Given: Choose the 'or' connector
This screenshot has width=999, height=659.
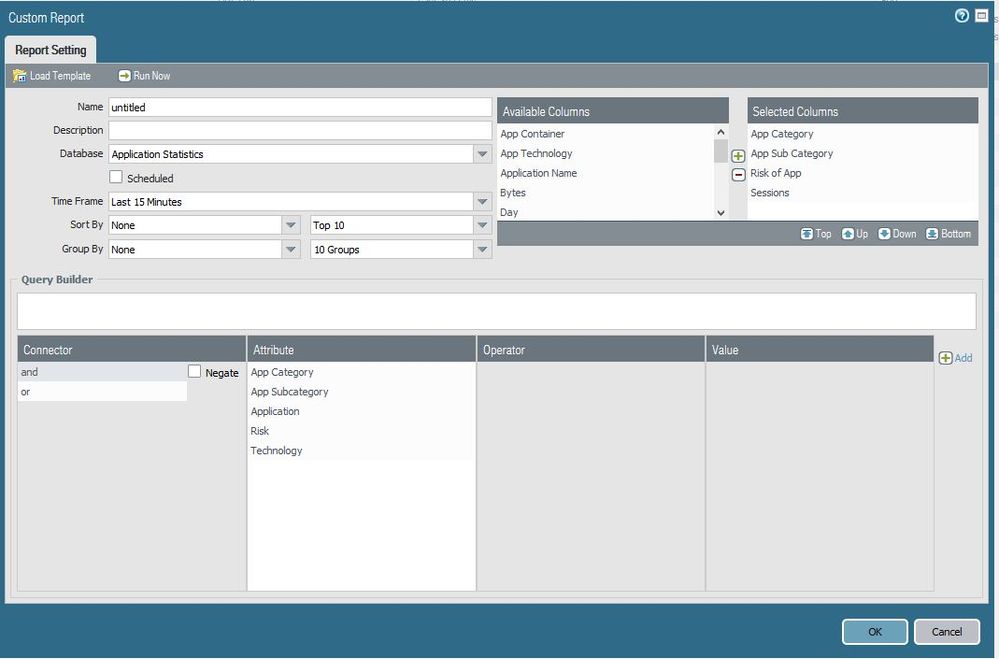Looking at the screenshot, I should pos(103,392).
